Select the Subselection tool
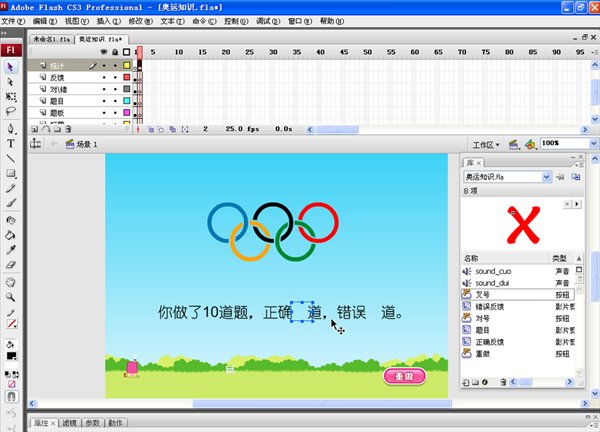Image resolution: width=600 pixels, height=432 pixels. click(x=10, y=82)
